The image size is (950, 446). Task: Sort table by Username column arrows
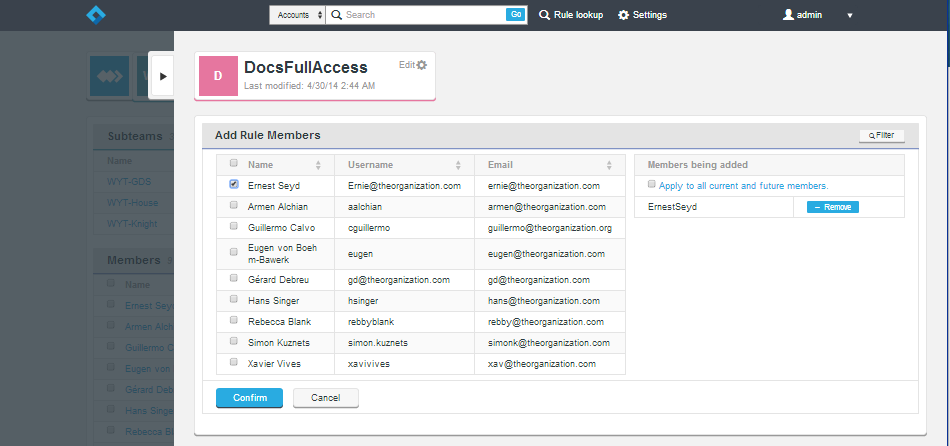click(x=458, y=165)
